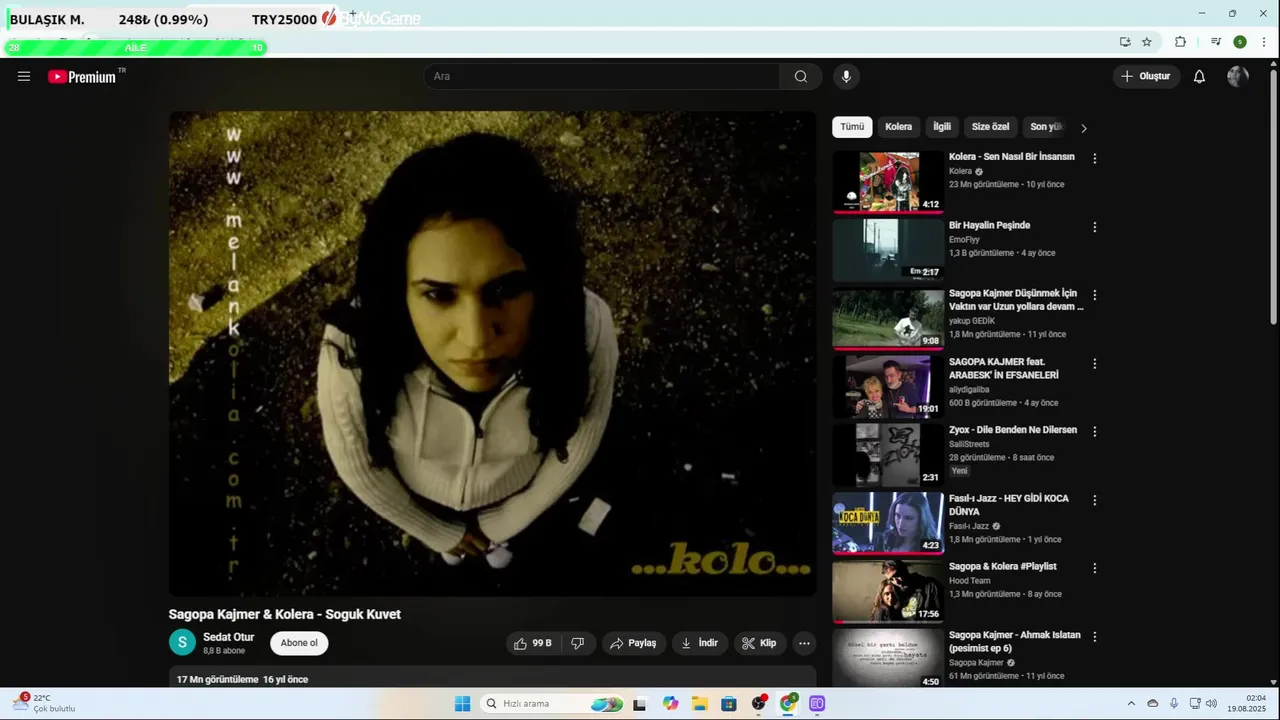The image size is (1280, 720).
Task: Open the Oluştur create button
Action: (1145, 76)
